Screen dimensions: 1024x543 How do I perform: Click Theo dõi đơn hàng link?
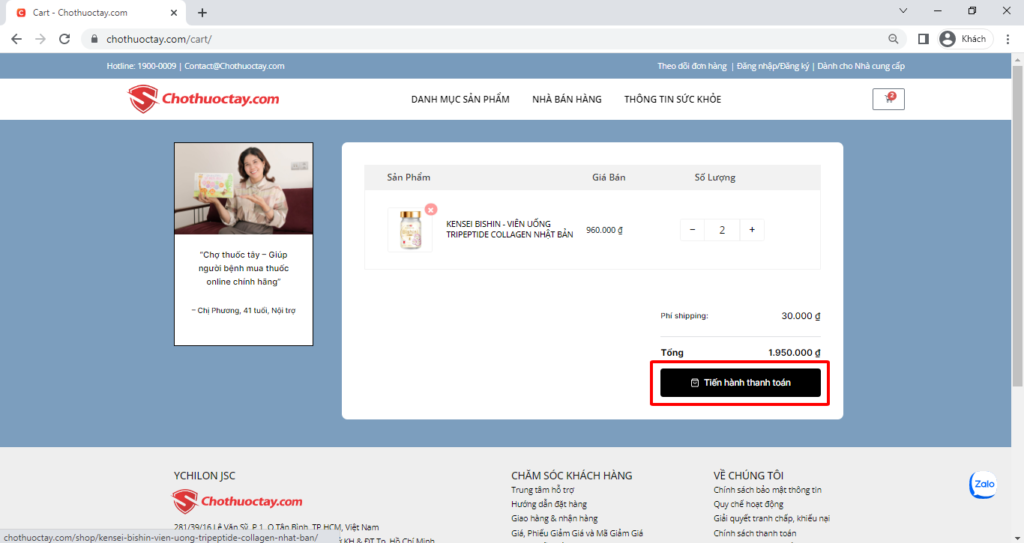pos(692,66)
